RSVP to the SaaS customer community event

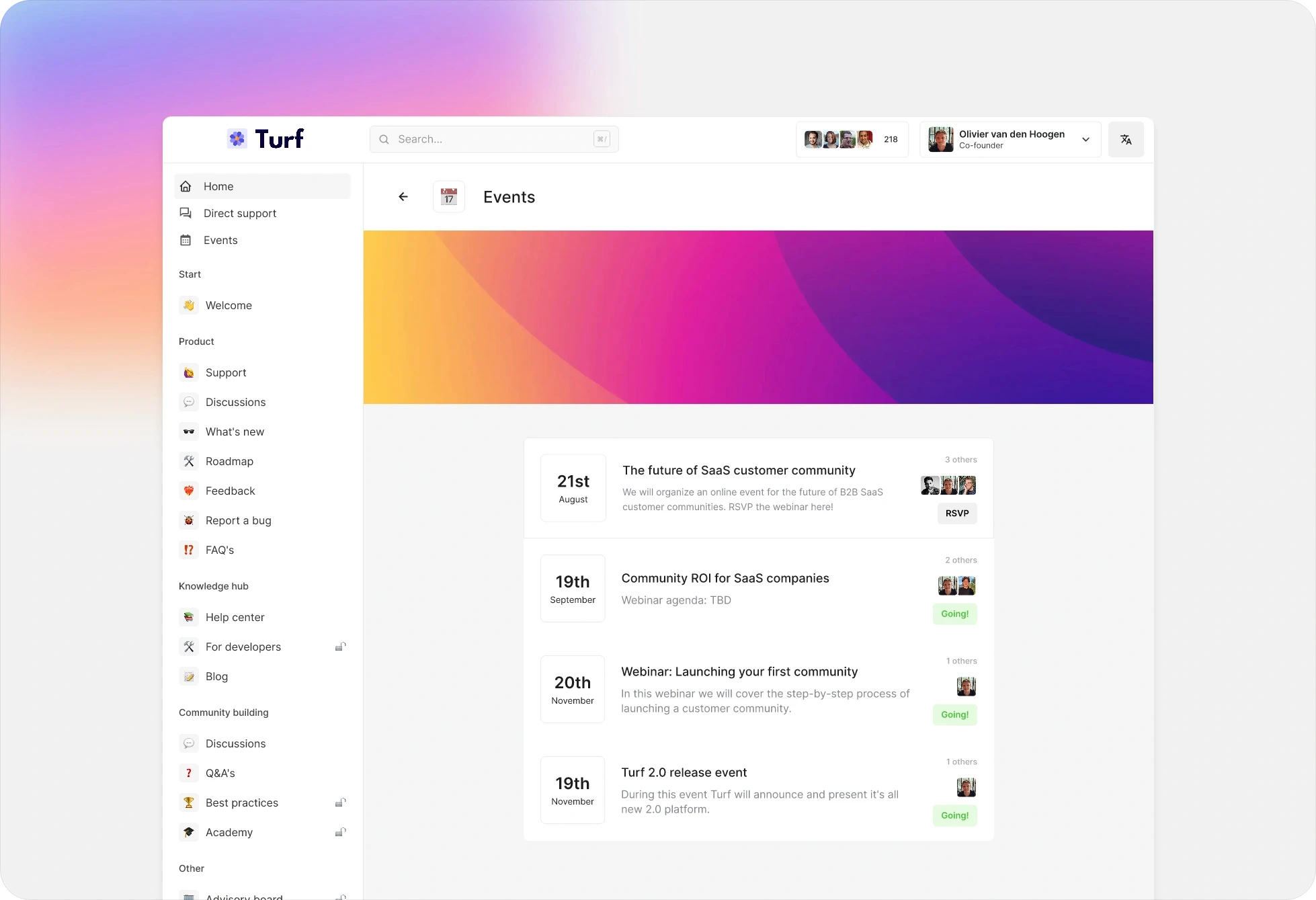(956, 513)
